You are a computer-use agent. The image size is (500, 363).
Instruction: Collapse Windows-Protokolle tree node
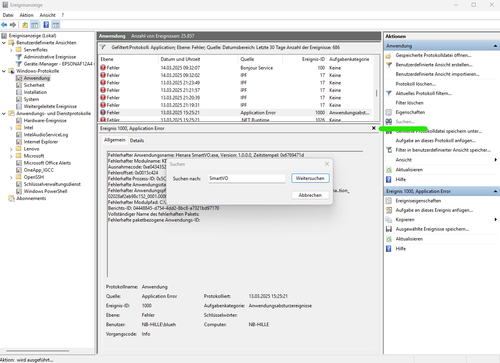4,71
